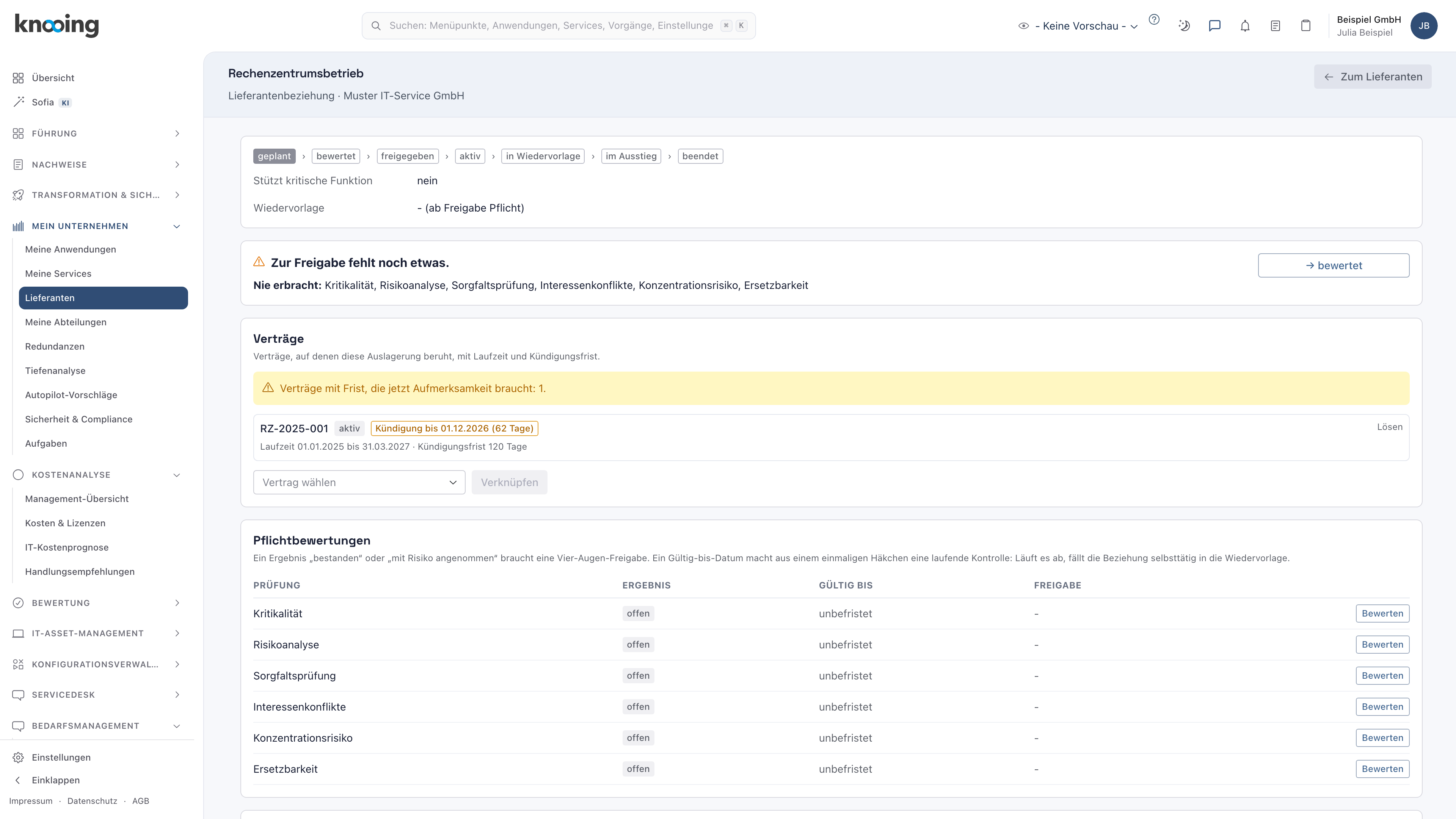Focus the global search field
The width and height of the screenshot is (1456, 819).
(x=559, y=26)
